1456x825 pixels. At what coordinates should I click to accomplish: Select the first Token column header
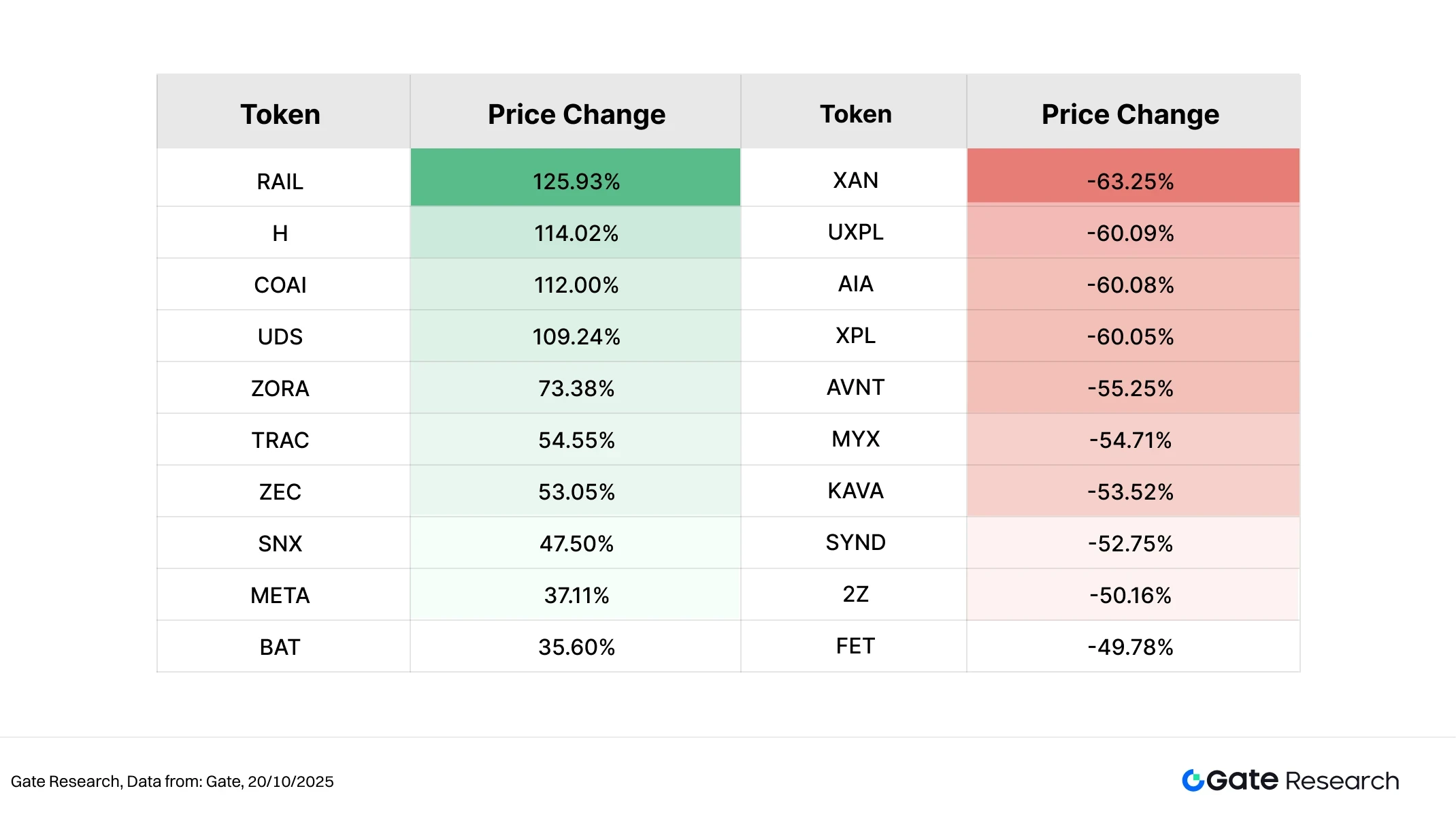click(280, 114)
